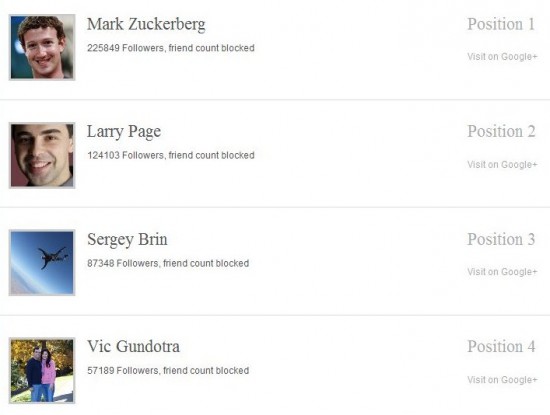The image size is (550, 415).
Task: Select the Sergey Brin name heading
Action: pyautogui.click(x=127, y=240)
